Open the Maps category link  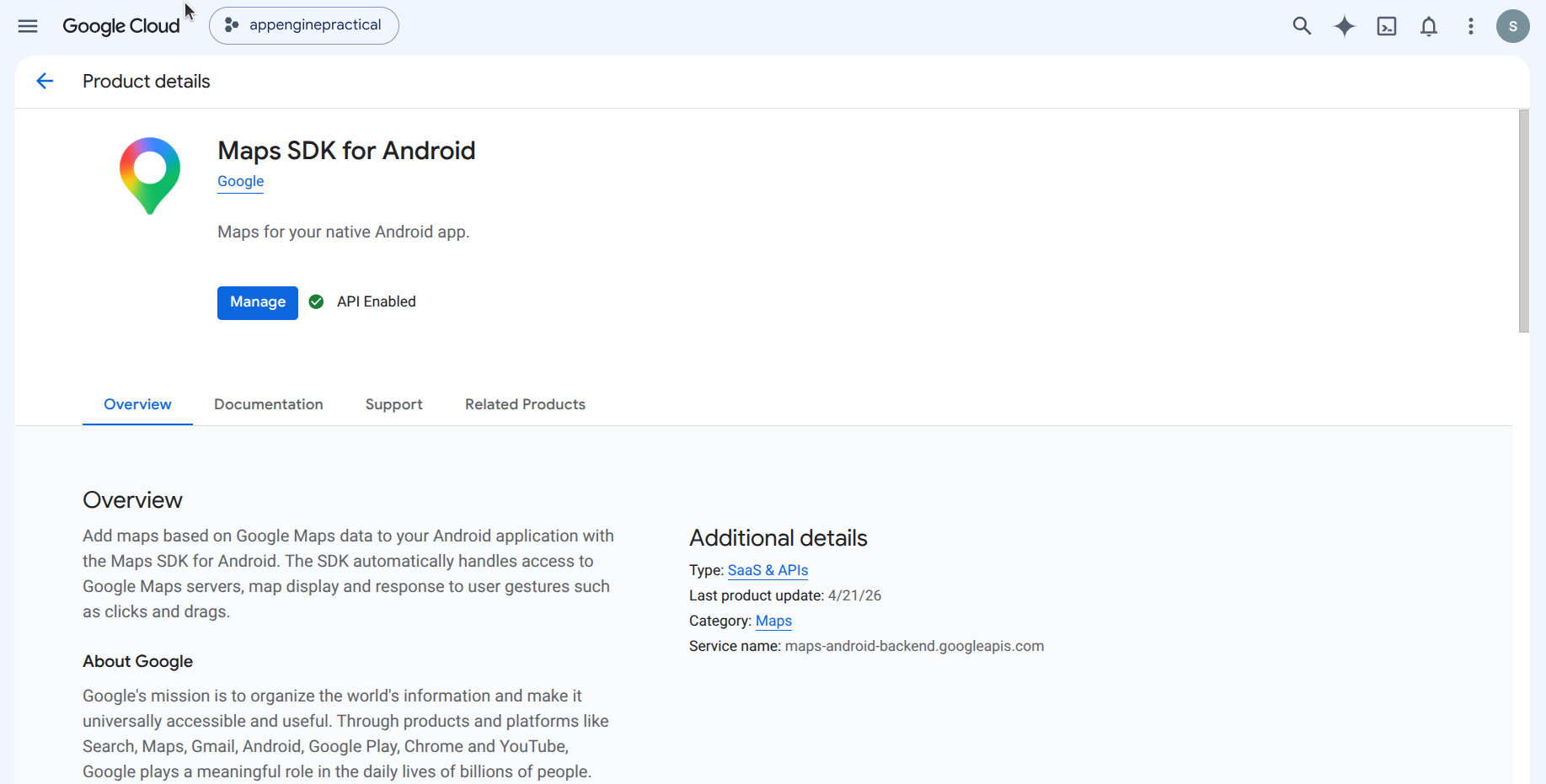[x=773, y=621]
